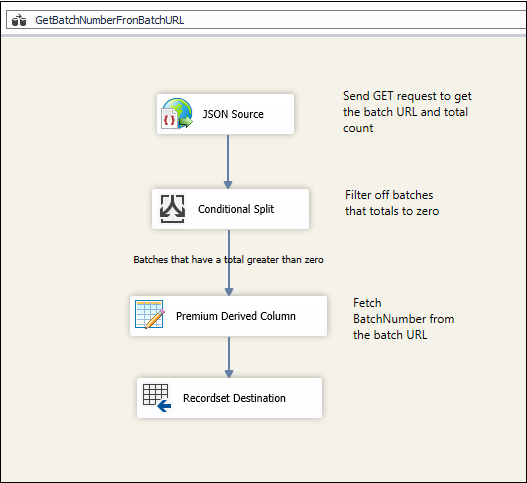Click the arrowhead entering Recordset Destination
This screenshot has width=527, height=483.
pos(229,374)
